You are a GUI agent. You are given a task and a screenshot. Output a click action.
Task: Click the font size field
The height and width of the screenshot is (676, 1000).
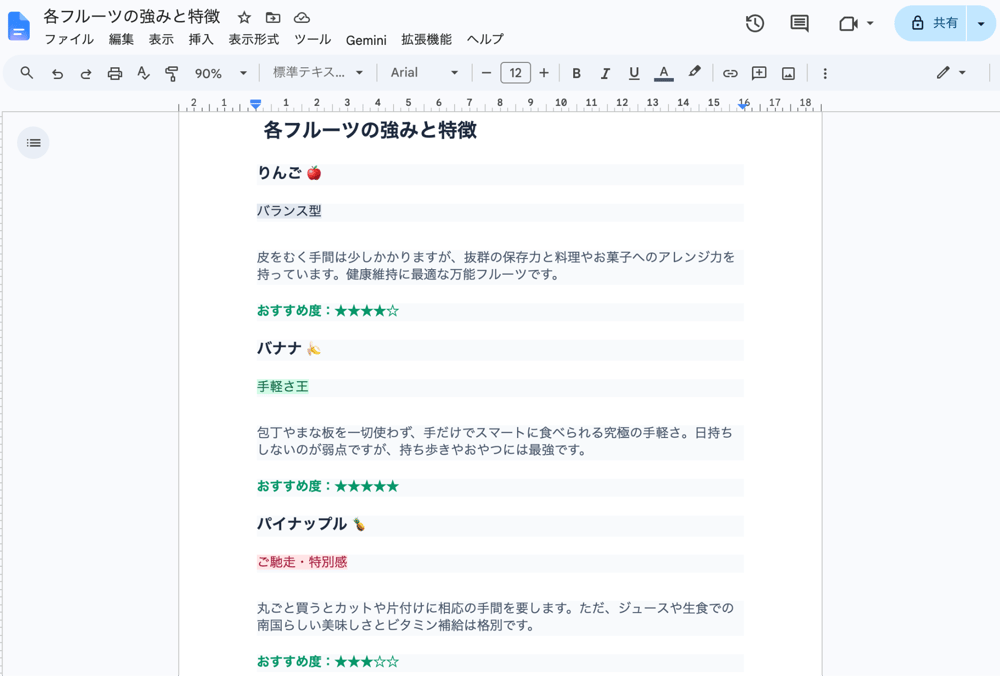515,73
